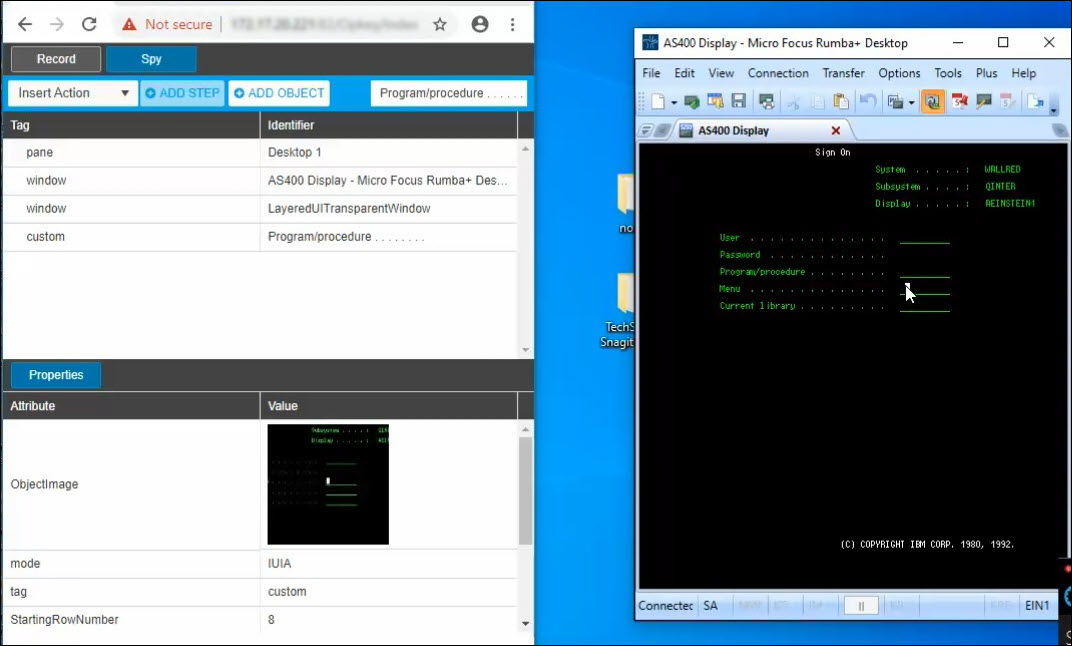Image resolution: width=1072 pixels, height=646 pixels.
Task: Open the Transfer menu in Rumba
Action: click(844, 73)
